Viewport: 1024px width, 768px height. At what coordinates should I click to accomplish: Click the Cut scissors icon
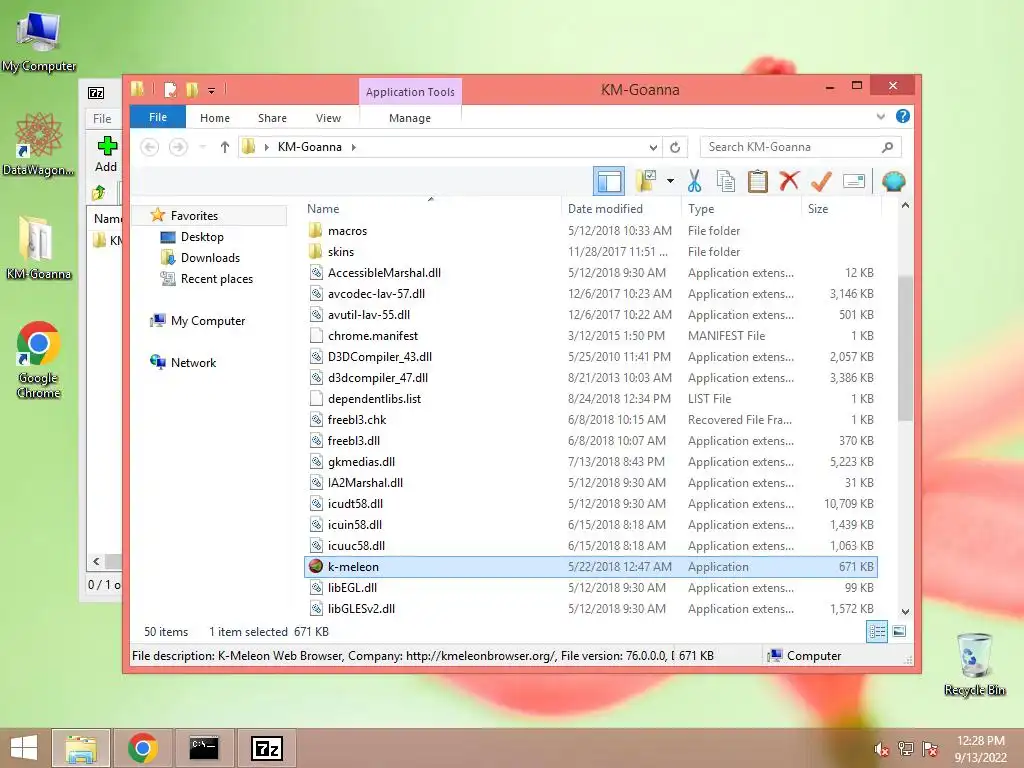click(694, 181)
